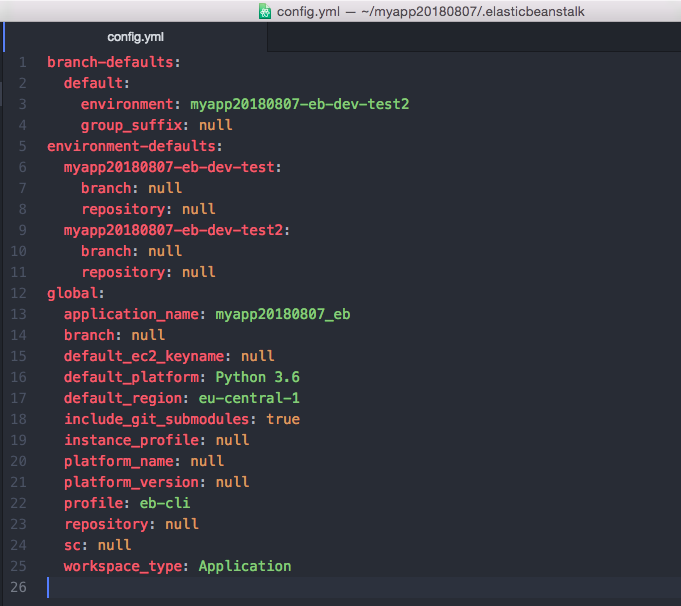681x606 pixels.
Task: Click the 'myapp20180807-eb-dev-test2:' key on line 9
Action: click(177, 230)
